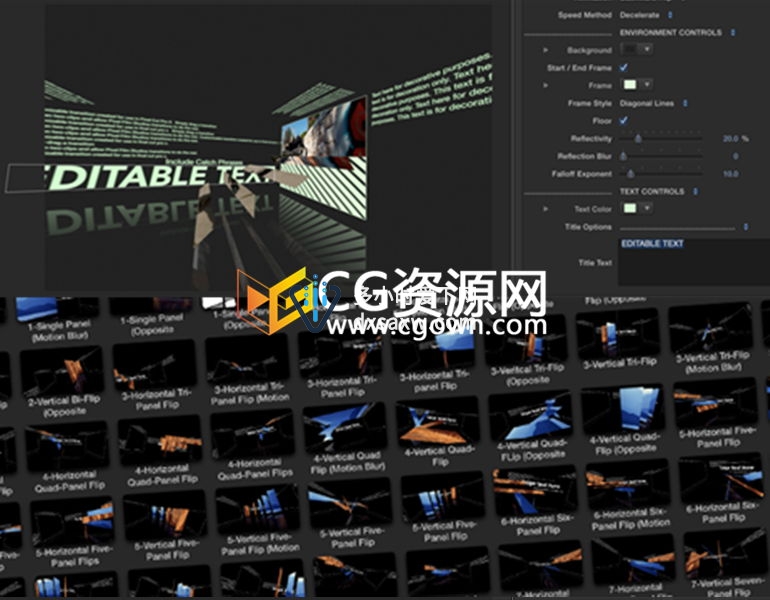Image resolution: width=770 pixels, height=600 pixels.
Task: Open the ENVIRONMENT CONTROLS section popup arrows
Action: 733,32
